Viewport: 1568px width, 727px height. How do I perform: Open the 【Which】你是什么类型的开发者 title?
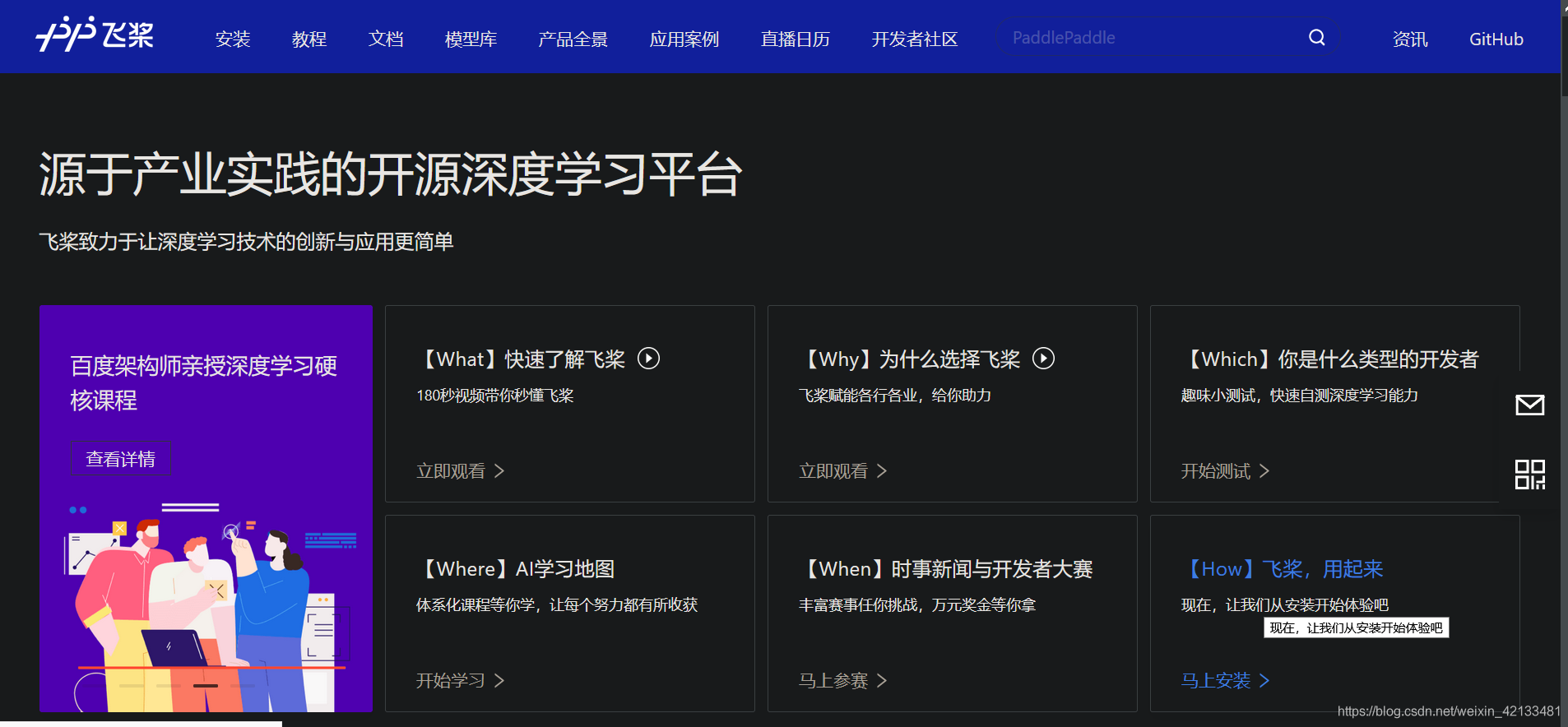[x=1332, y=359]
